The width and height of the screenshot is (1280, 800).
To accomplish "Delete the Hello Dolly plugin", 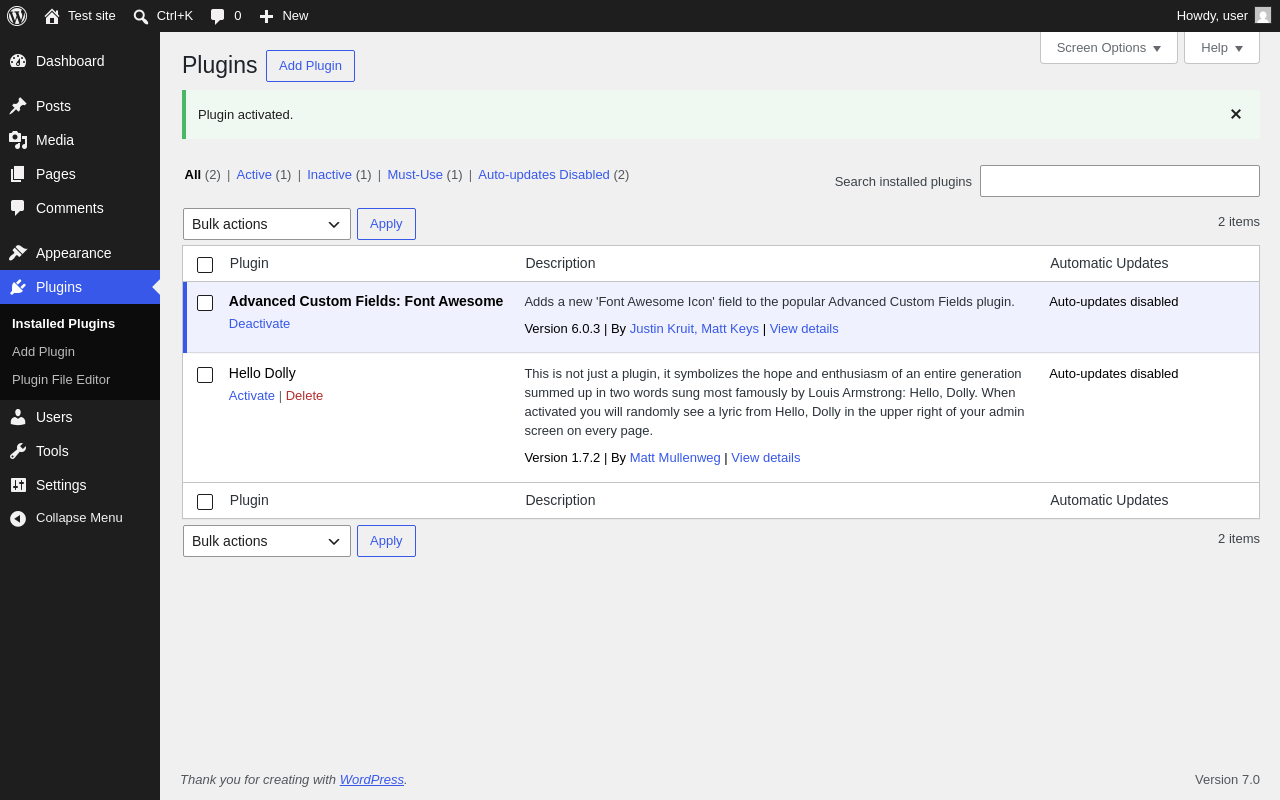I will pos(304,395).
